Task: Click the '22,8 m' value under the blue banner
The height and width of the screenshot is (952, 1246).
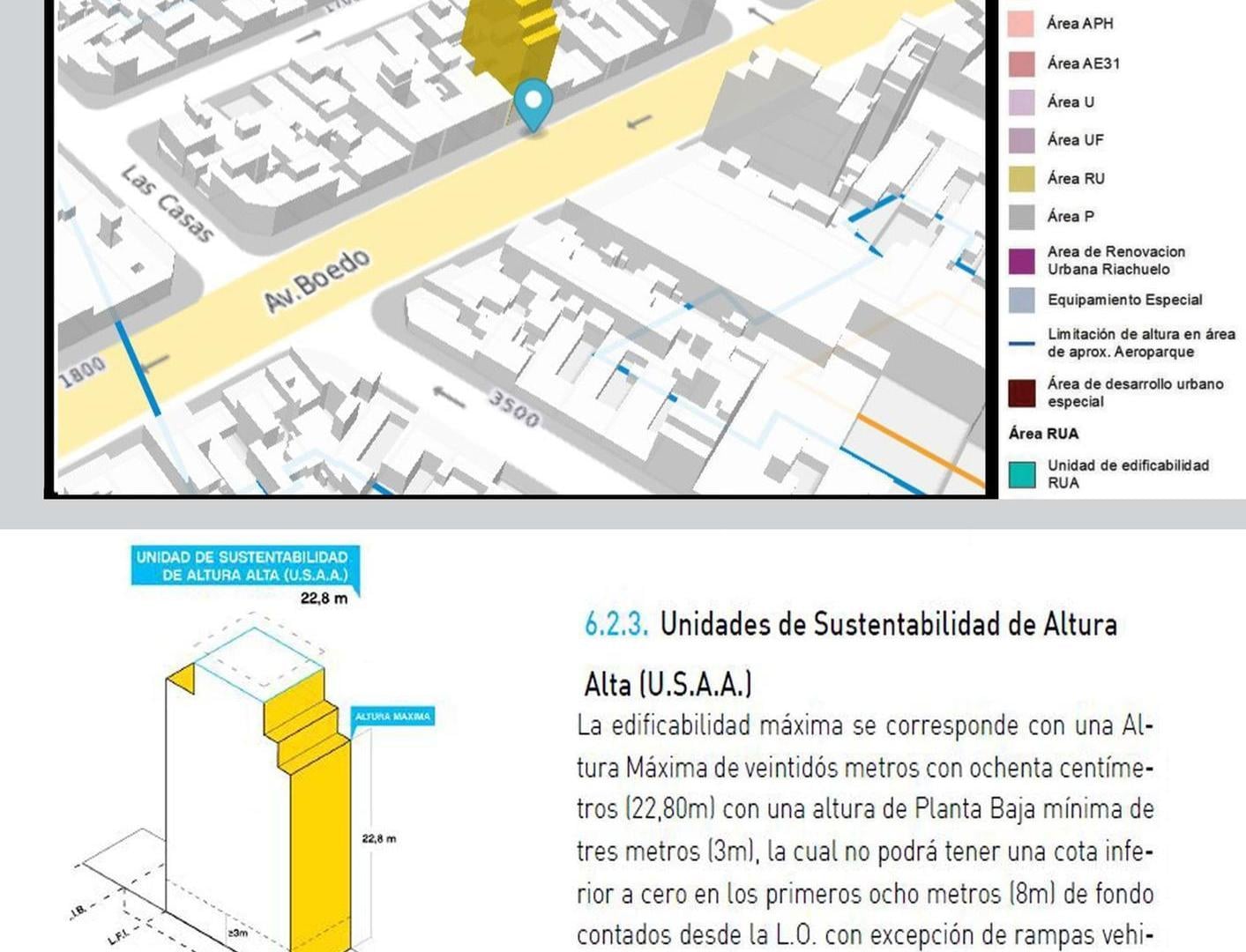Action: 324,599
